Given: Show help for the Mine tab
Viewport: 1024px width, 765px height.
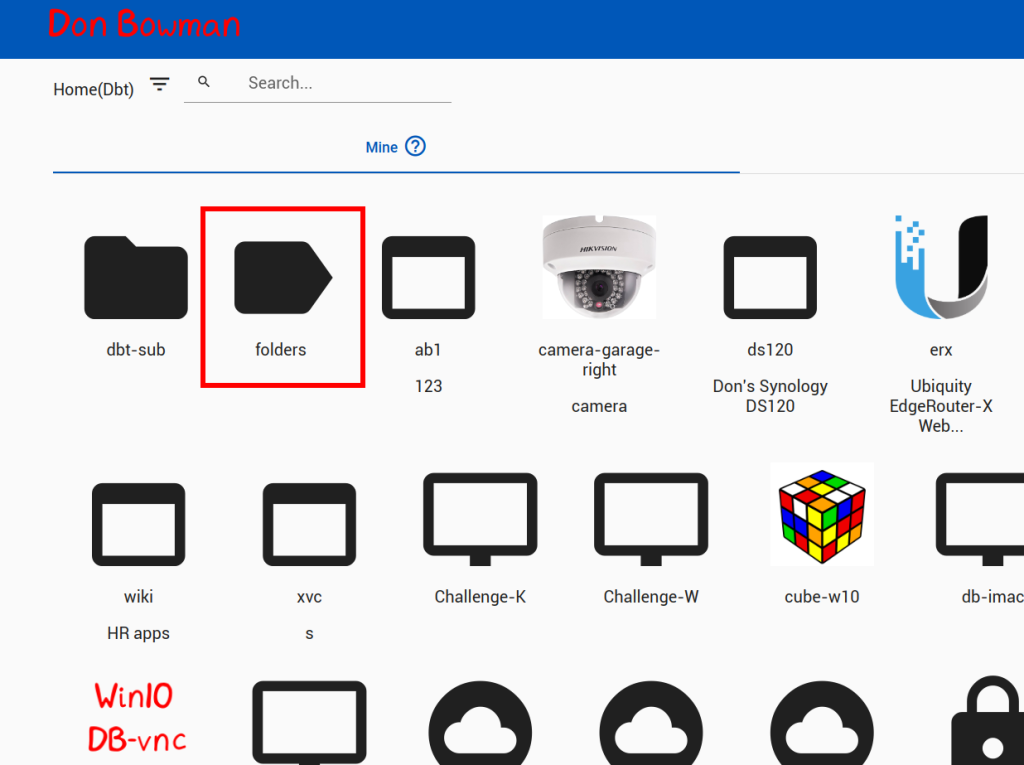Looking at the screenshot, I should (415, 146).
